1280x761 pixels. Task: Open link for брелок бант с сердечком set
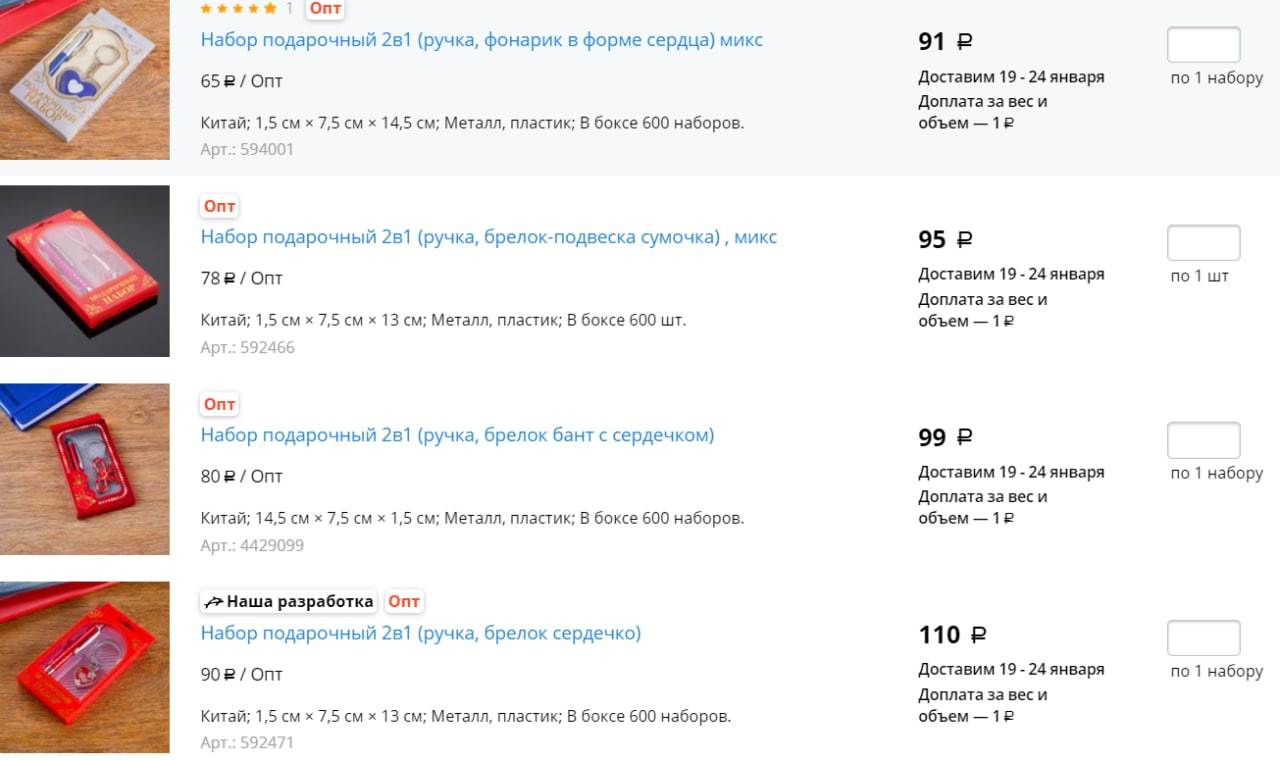pos(457,435)
